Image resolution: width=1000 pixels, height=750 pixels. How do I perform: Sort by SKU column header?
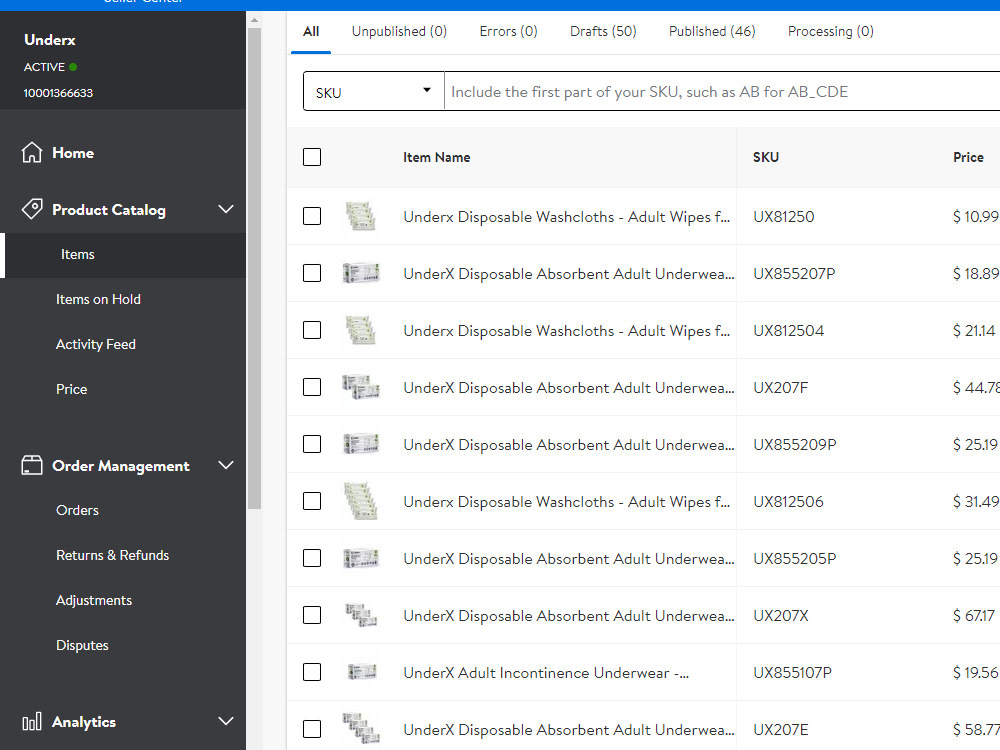coord(765,157)
